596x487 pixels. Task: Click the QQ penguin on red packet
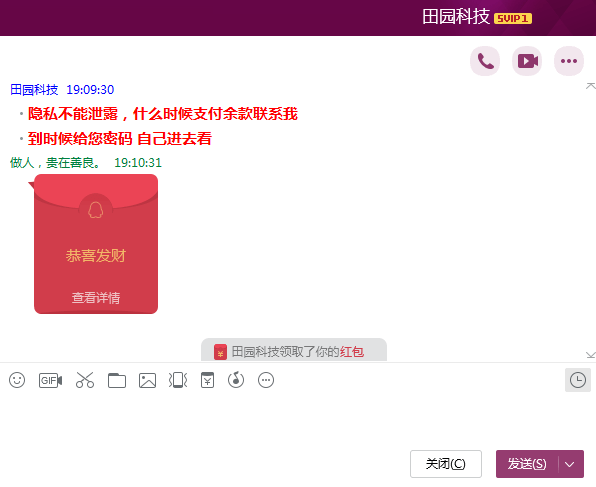(96, 210)
